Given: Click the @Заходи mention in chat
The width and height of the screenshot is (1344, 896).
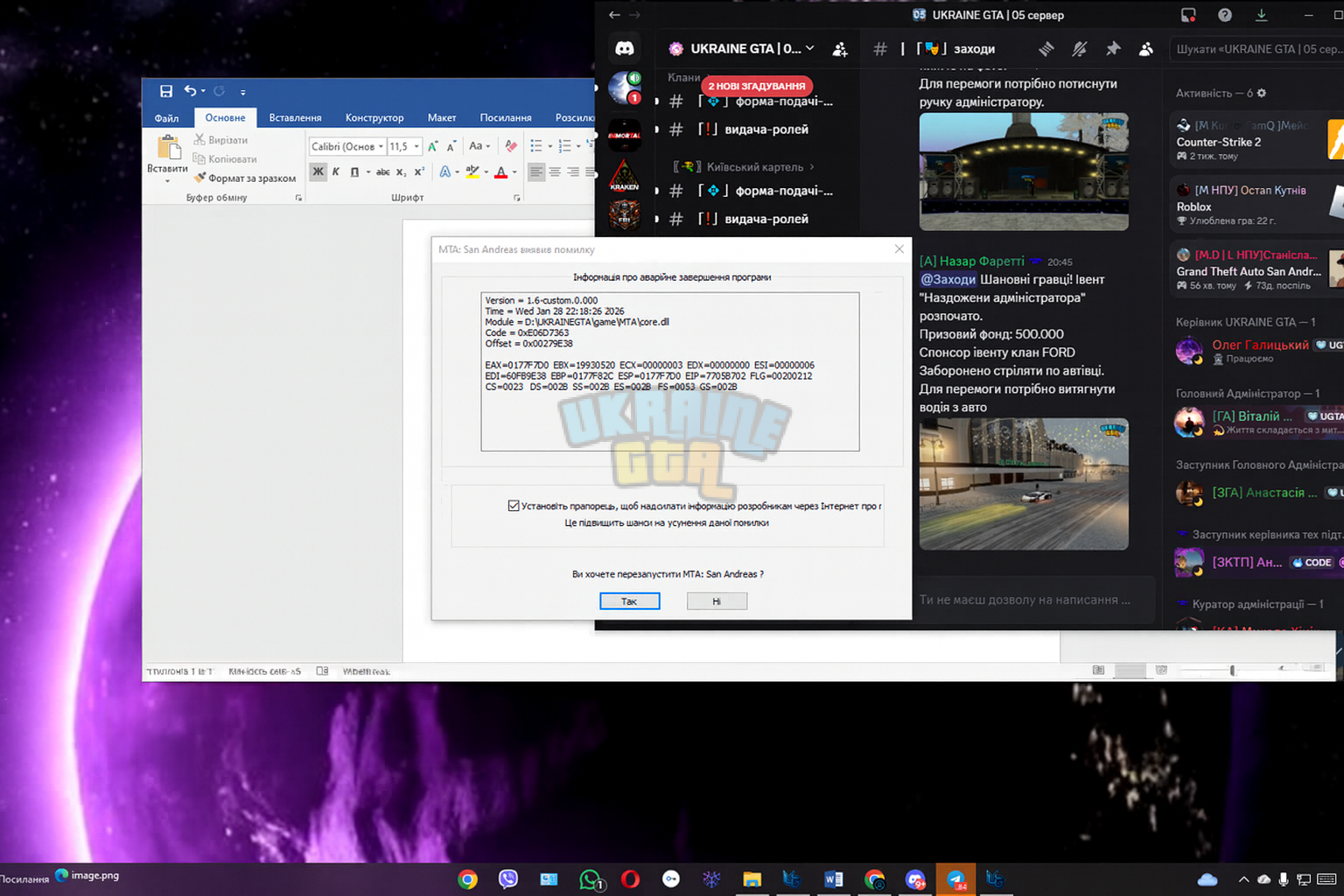Looking at the screenshot, I should pyautogui.click(x=948, y=279).
